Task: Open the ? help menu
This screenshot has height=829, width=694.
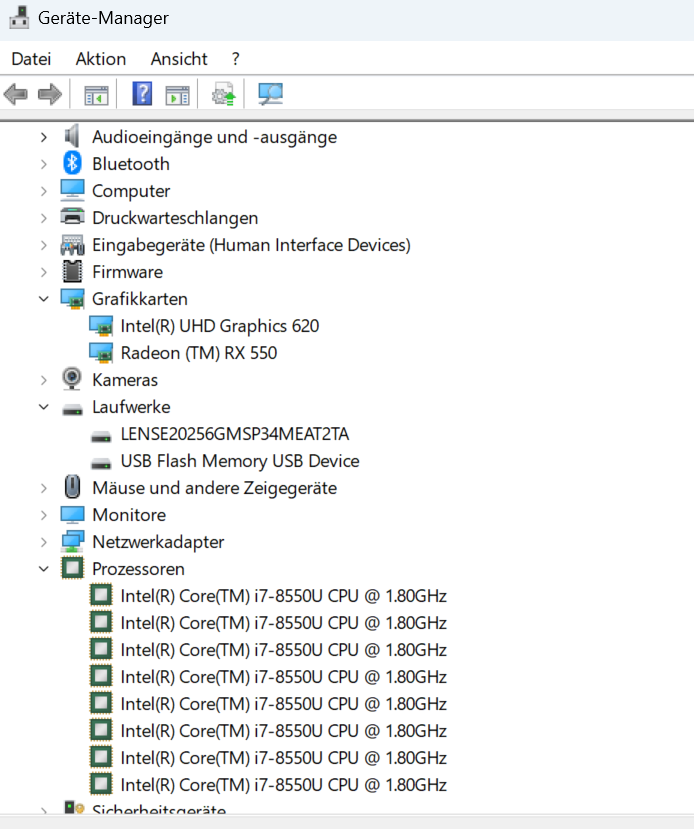Action: click(235, 59)
